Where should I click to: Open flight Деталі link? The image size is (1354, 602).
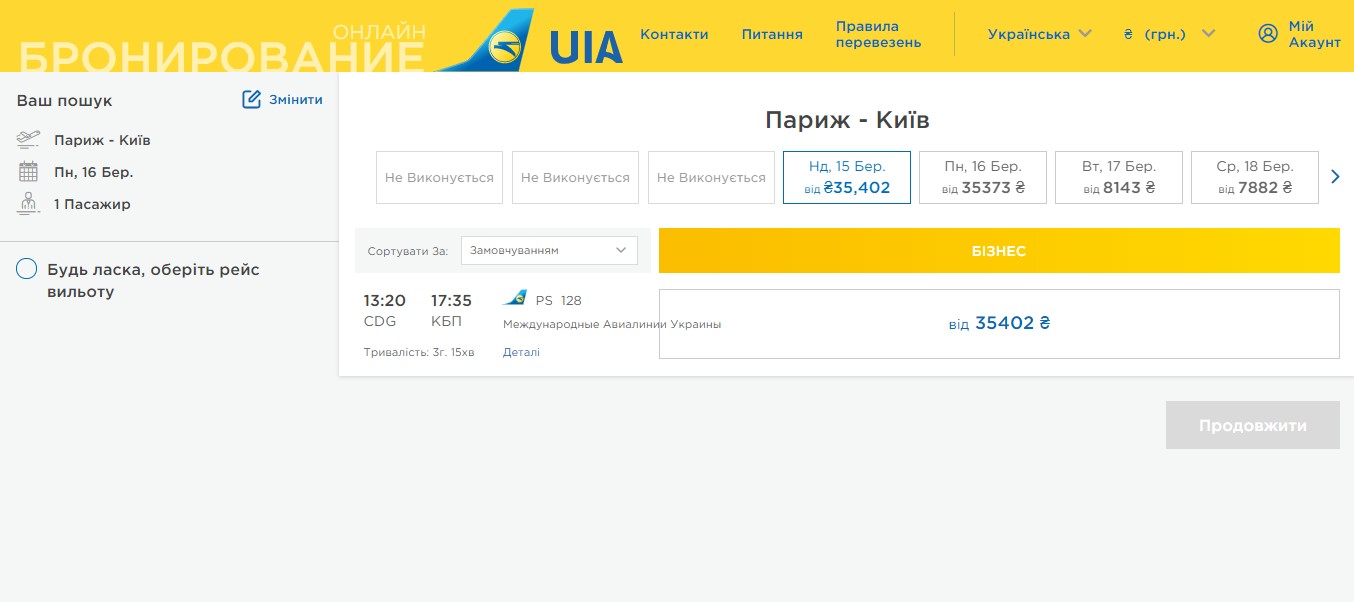click(x=521, y=352)
